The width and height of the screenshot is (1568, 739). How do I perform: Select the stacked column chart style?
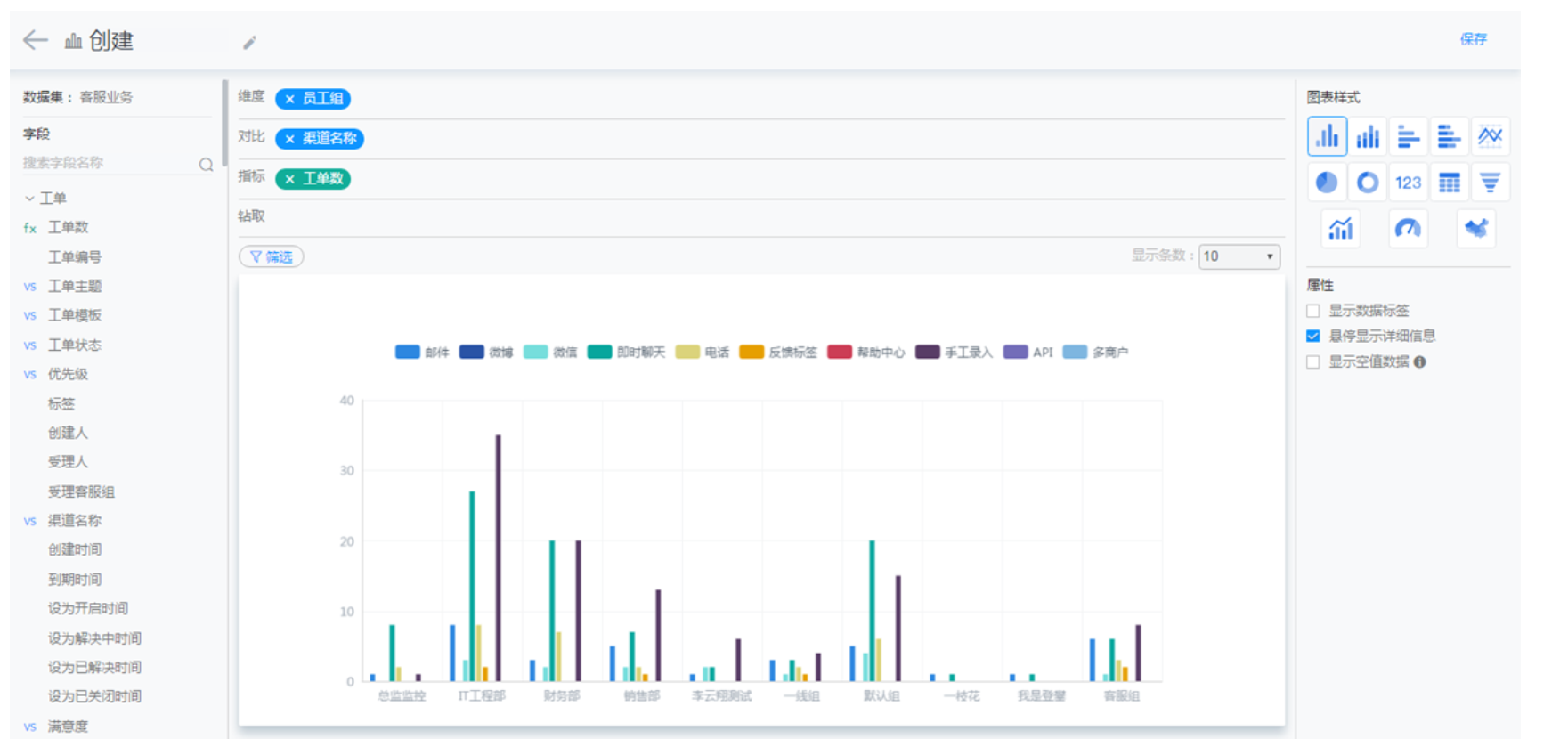(x=1368, y=136)
